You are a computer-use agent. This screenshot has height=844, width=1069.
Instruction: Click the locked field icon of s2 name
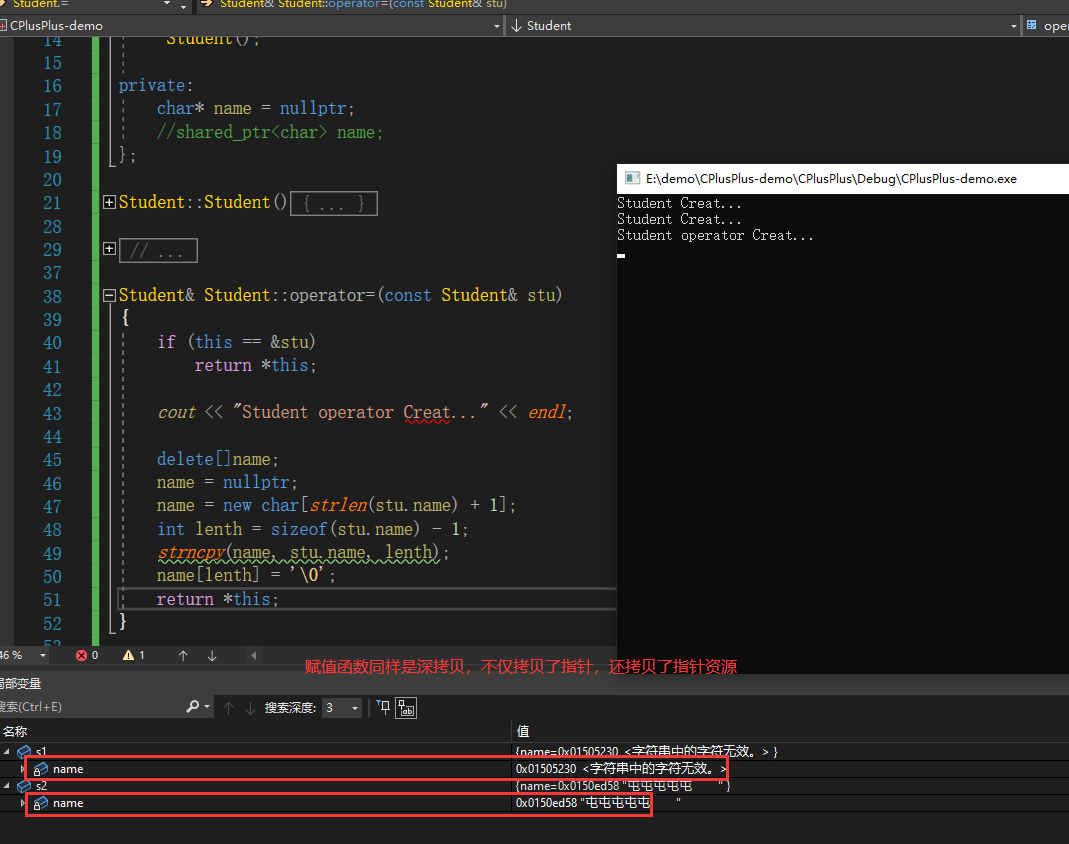click(x=41, y=803)
